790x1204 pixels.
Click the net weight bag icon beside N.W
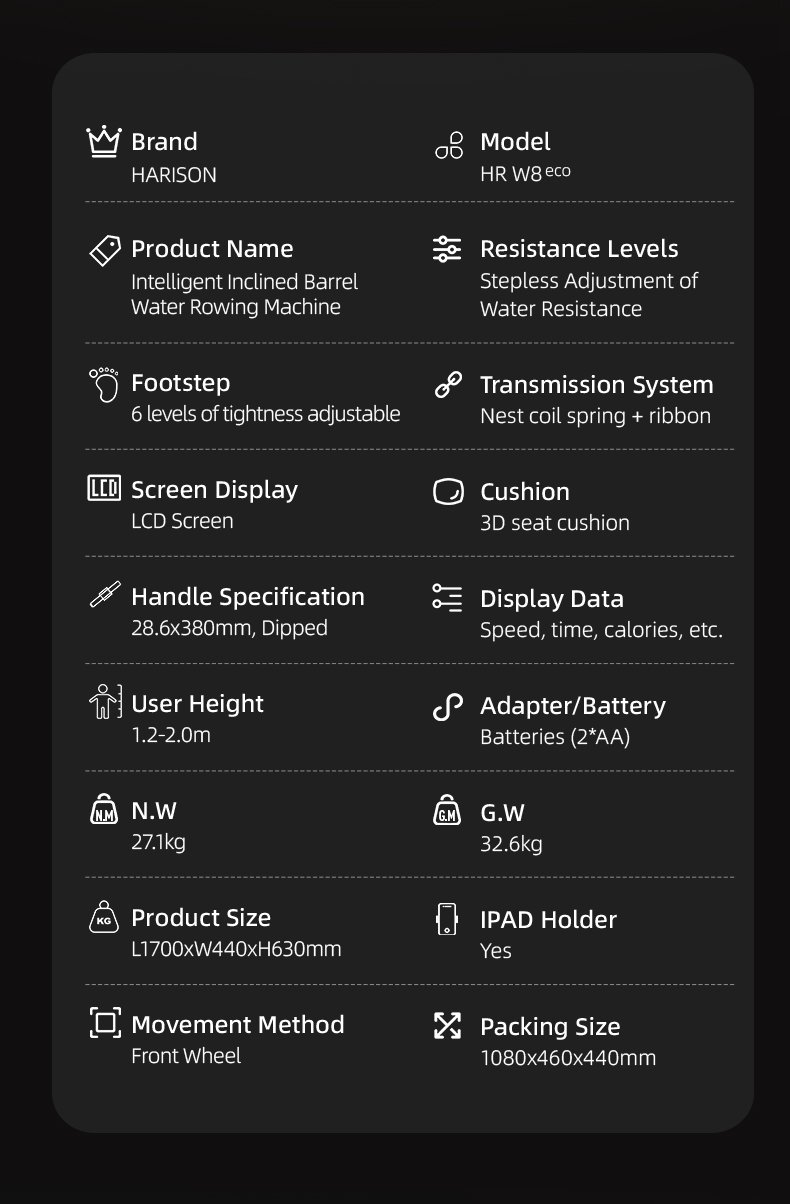104,810
